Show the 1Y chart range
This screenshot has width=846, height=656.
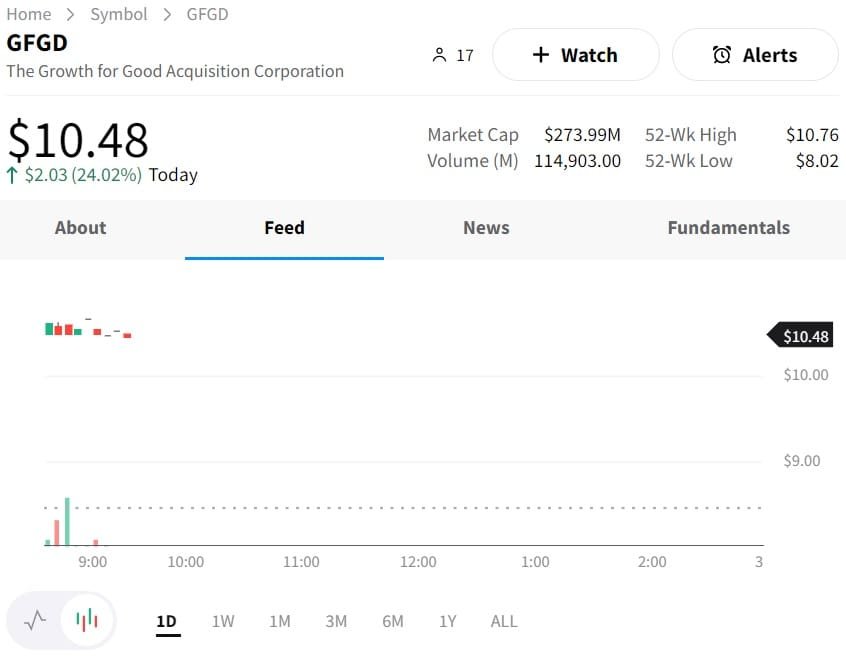pos(448,621)
